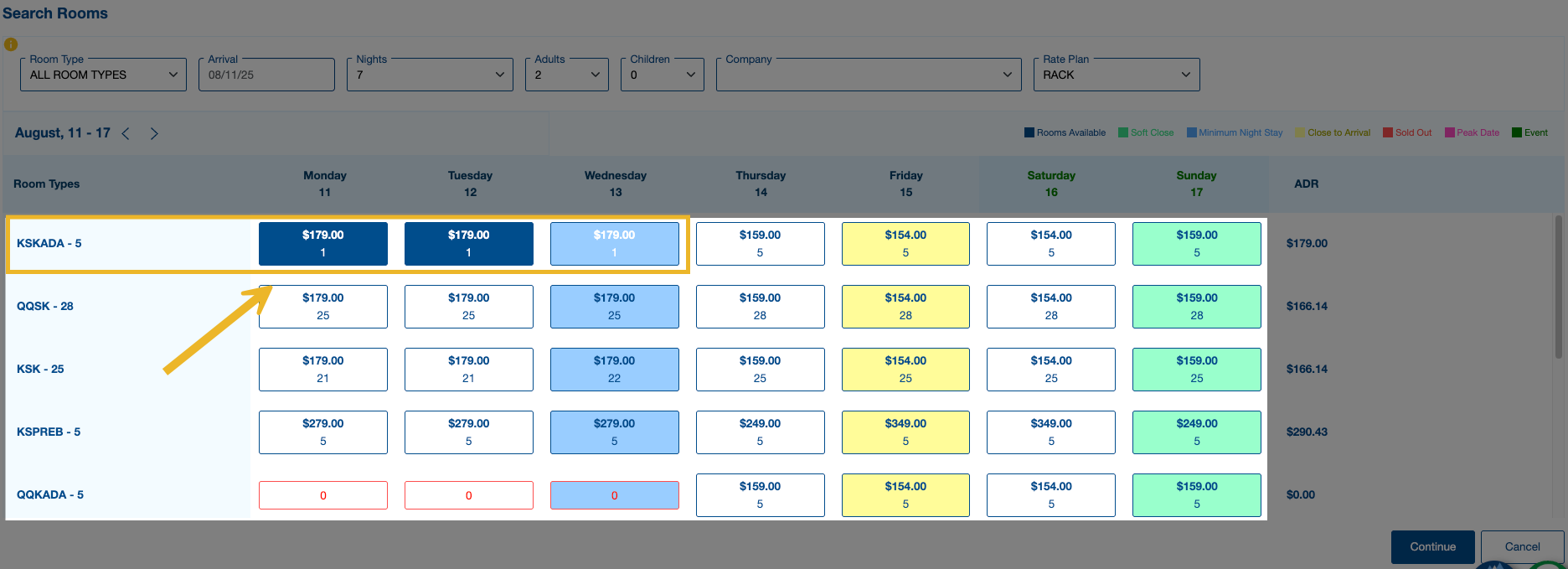Viewport: 1568px width, 569px height.
Task: Click the next week arrow
Action: pos(154,133)
